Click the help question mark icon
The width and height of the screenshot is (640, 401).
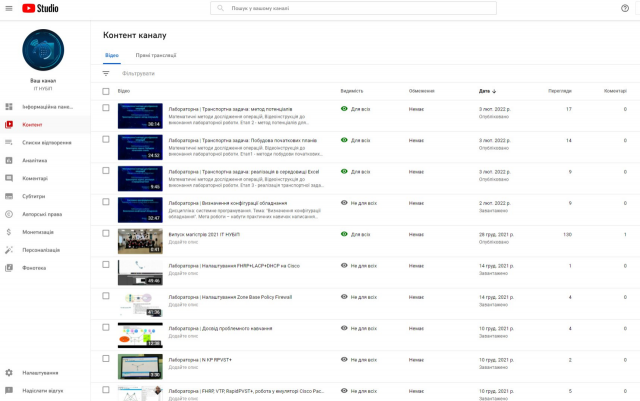tap(625, 8)
